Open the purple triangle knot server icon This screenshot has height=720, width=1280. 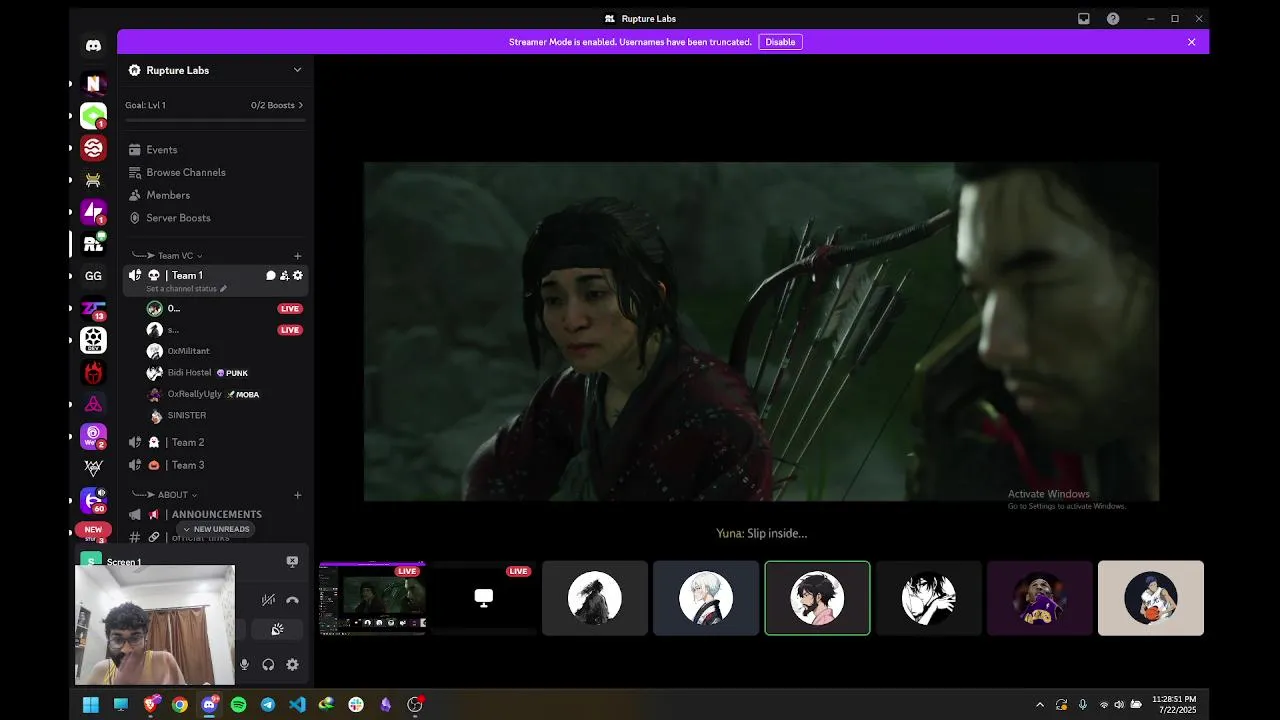point(93,404)
